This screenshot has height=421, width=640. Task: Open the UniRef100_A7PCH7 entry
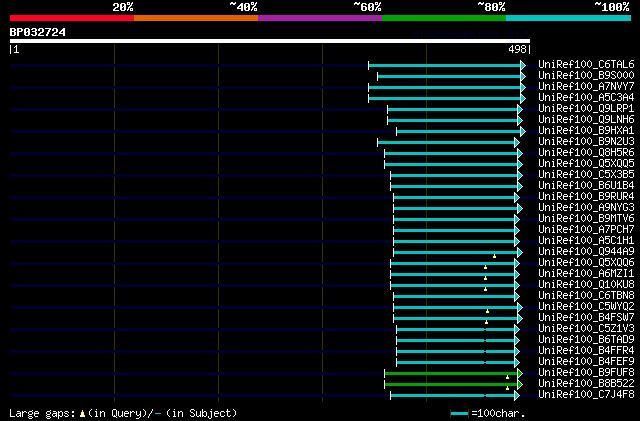[586, 230]
